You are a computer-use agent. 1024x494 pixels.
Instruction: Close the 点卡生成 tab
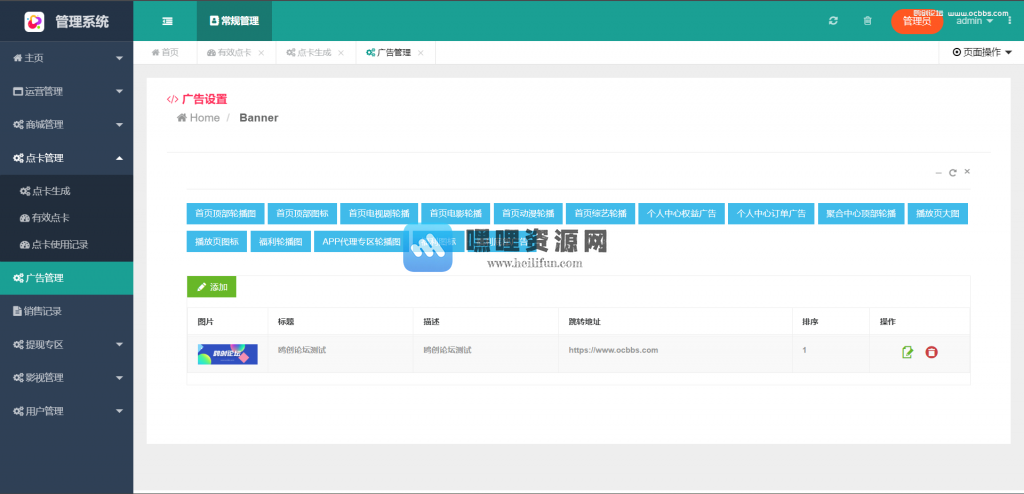click(341, 53)
